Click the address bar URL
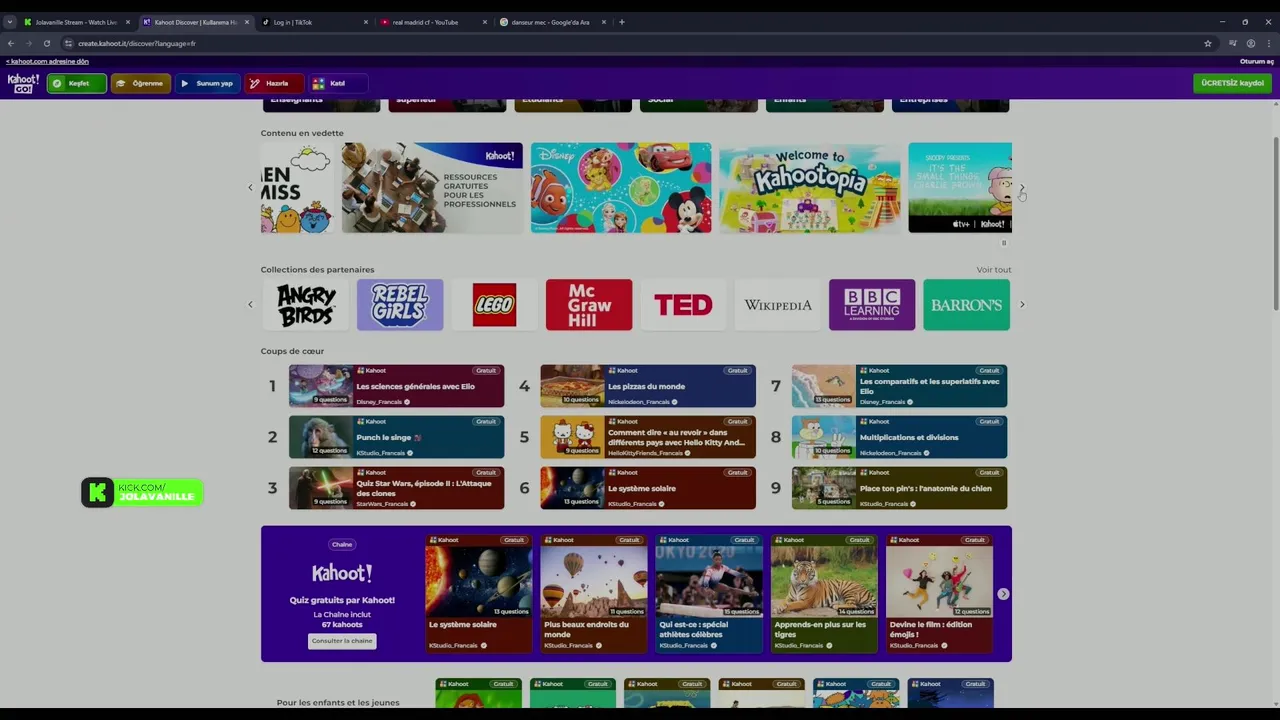 pyautogui.click(x=137, y=44)
